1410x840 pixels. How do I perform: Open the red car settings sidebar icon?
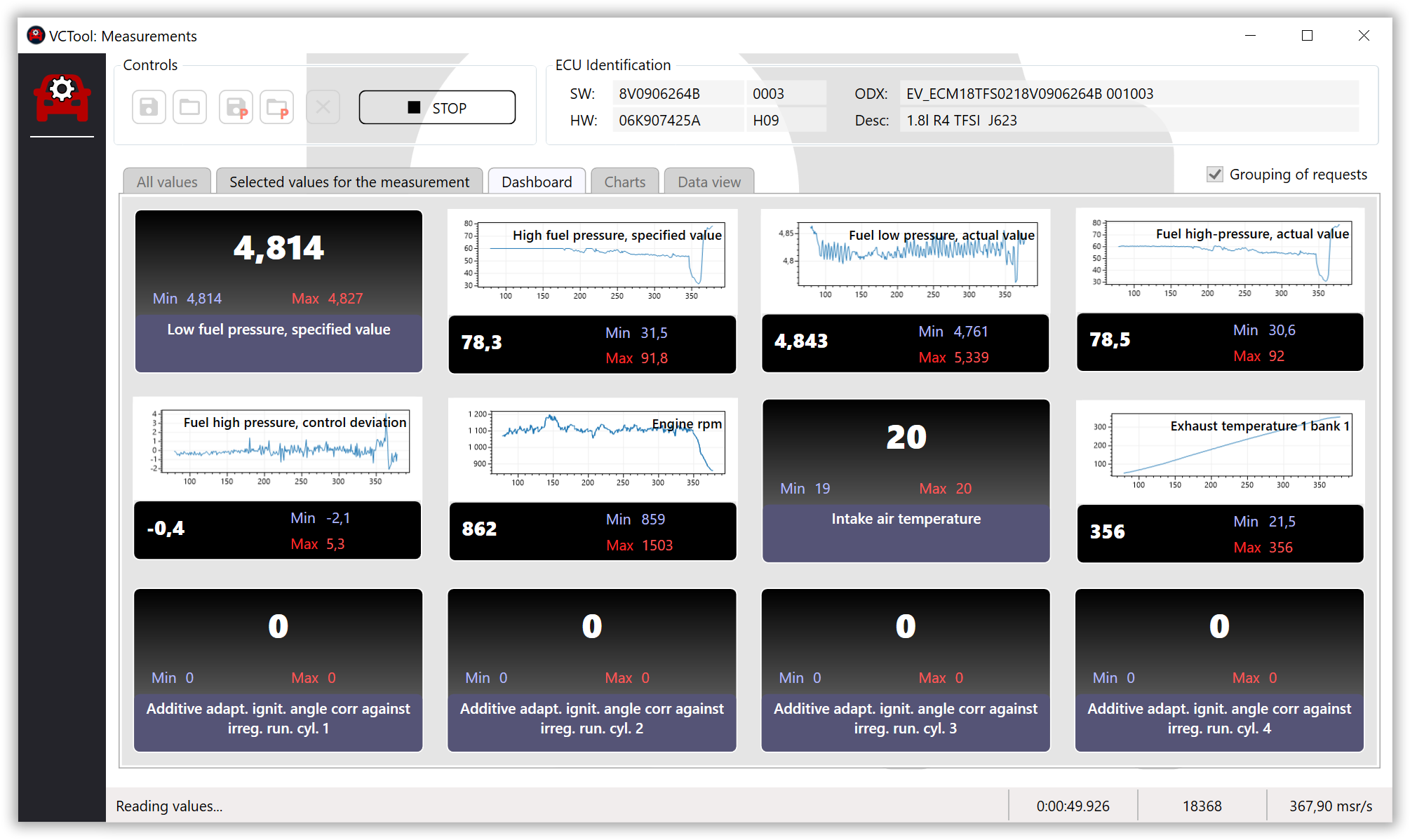point(62,98)
